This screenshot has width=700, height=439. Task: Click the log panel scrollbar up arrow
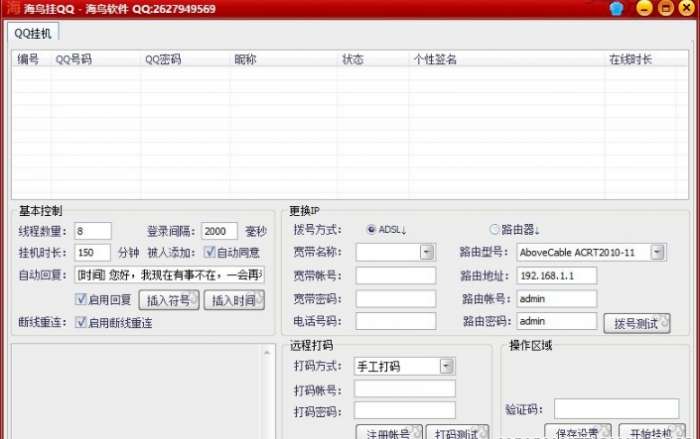(267, 353)
